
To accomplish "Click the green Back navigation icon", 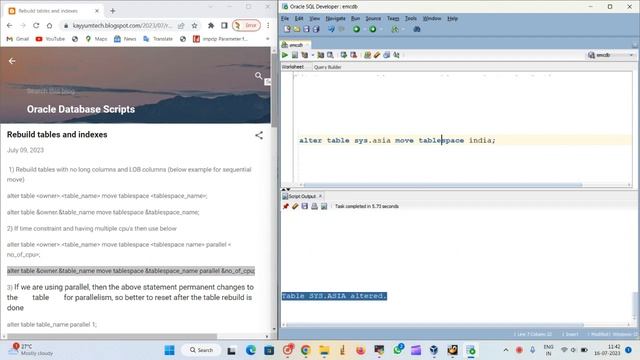I will pos(356,29).
